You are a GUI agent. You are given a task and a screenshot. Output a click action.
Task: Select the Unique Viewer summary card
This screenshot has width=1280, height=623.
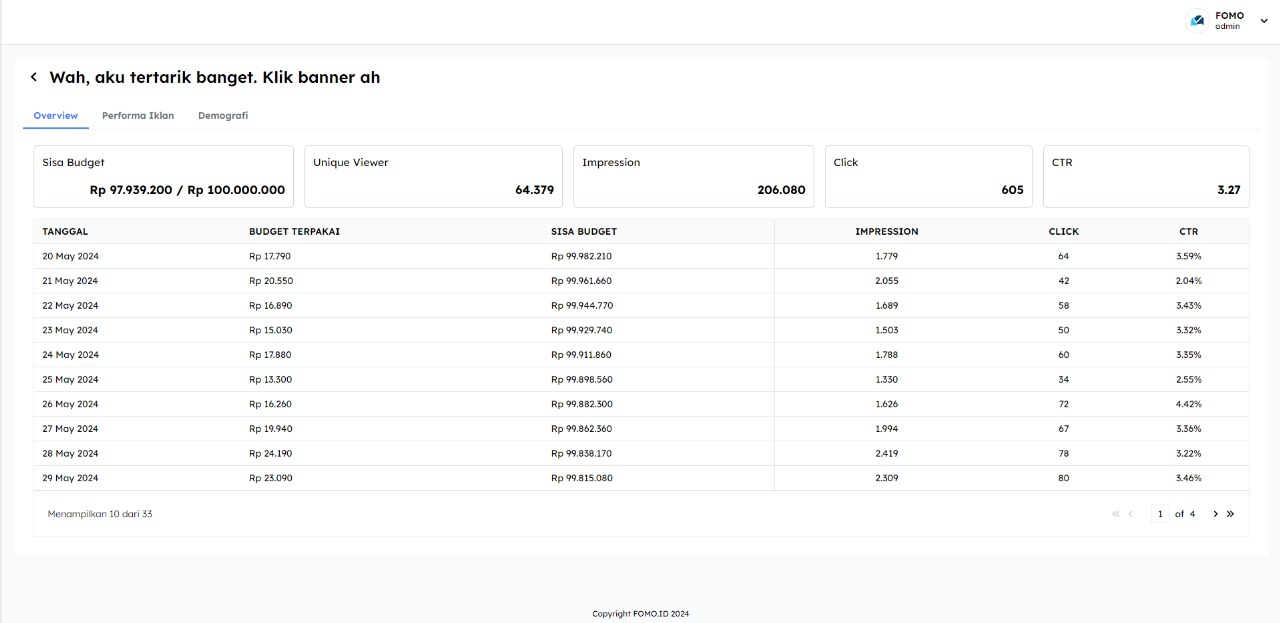coord(433,177)
